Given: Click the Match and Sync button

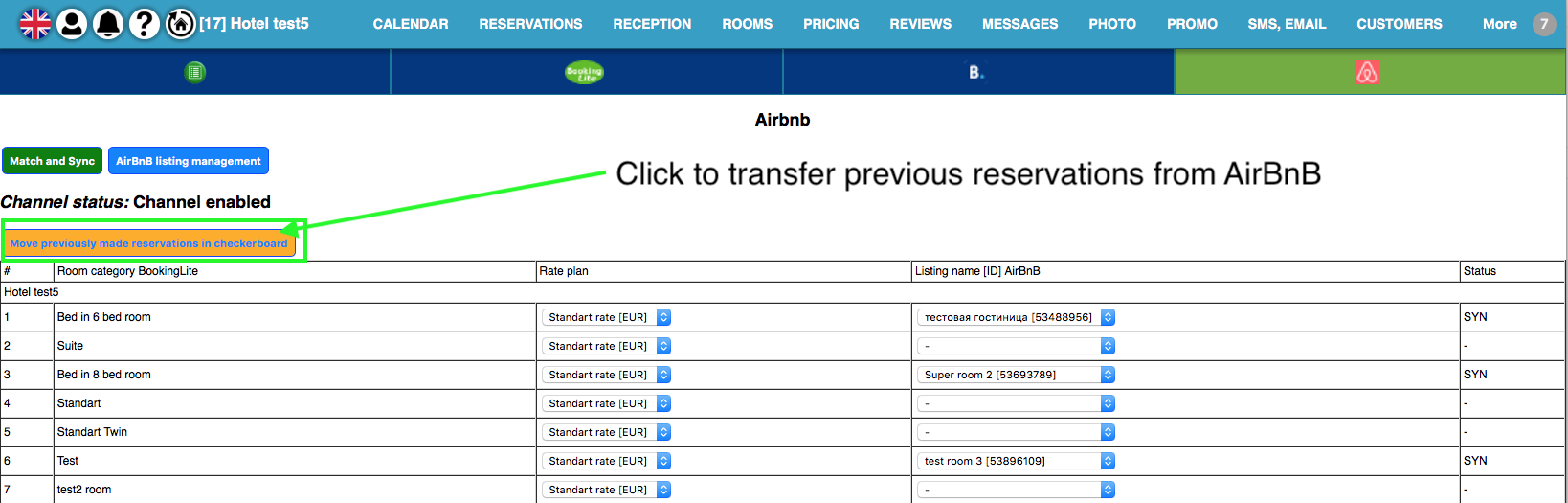Looking at the screenshot, I should tap(52, 161).
